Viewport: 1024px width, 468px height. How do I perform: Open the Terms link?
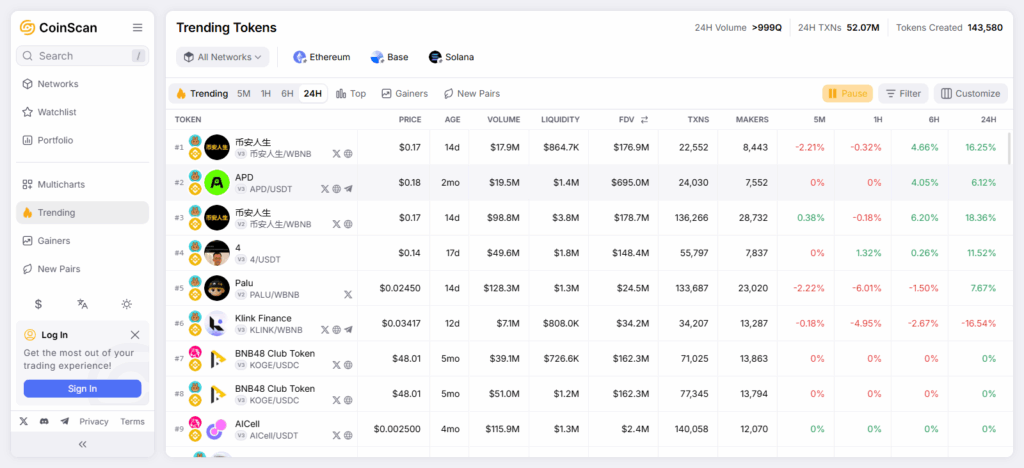133,422
